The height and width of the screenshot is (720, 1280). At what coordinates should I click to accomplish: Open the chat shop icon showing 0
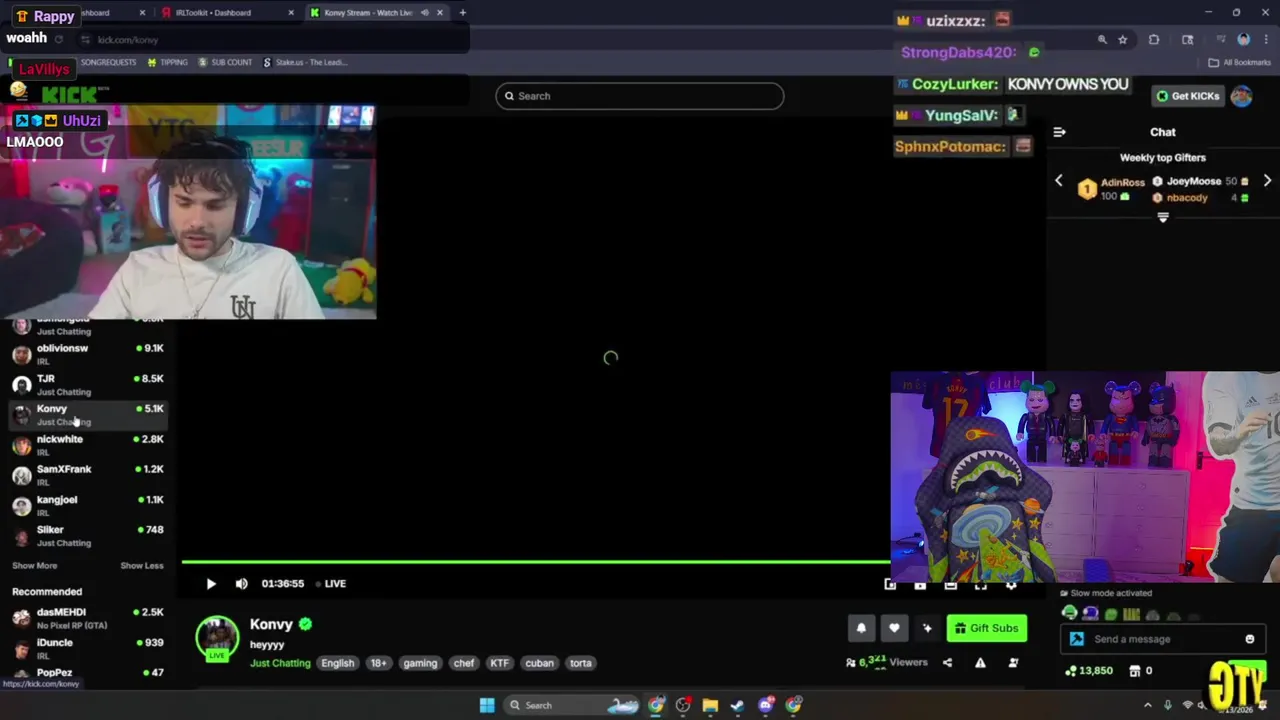[1141, 671]
